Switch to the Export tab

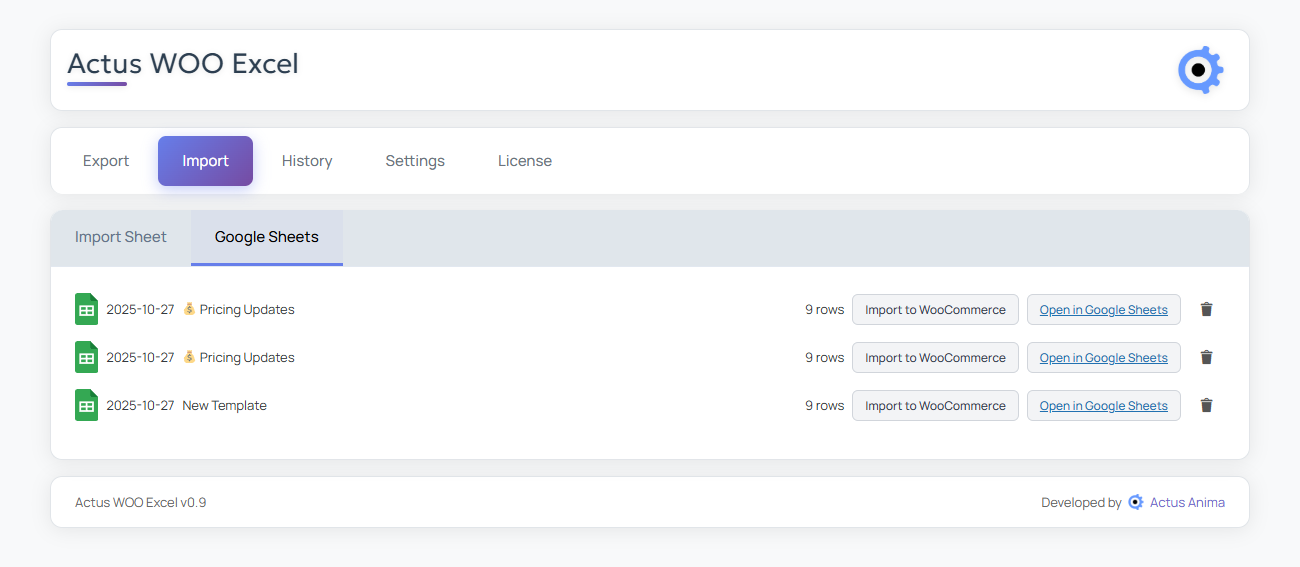(106, 161)
